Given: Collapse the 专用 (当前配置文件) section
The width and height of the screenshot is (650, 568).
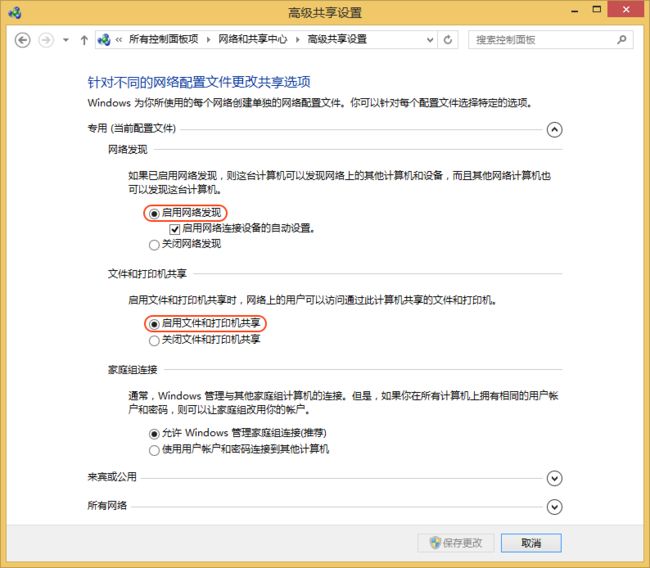Looking at the screenshot, I should (x=554, y=130).
